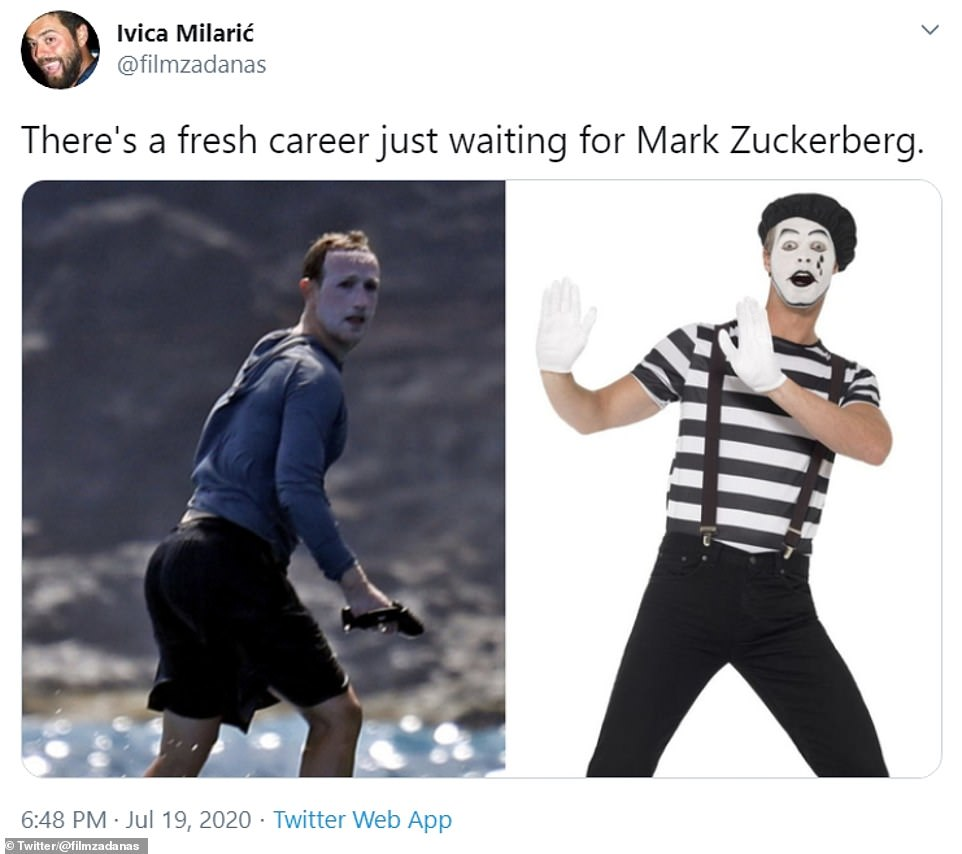The height and width of the screenshot is (854, 962).
Task: Click the mime's raised white glove nearest the surfer
Action: click(x=564, y=325)
